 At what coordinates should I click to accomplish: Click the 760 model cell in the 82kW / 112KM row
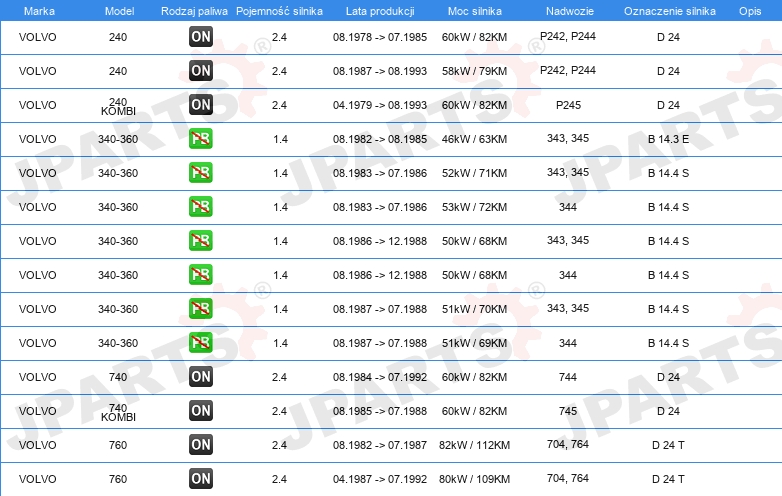118,445
